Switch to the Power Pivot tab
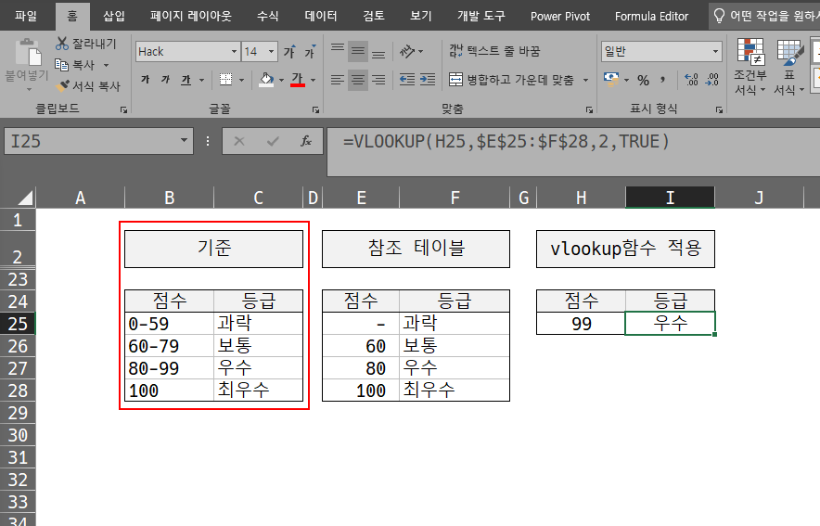The image size is (820, 526). pyautogui.click(x=560, y=16)
